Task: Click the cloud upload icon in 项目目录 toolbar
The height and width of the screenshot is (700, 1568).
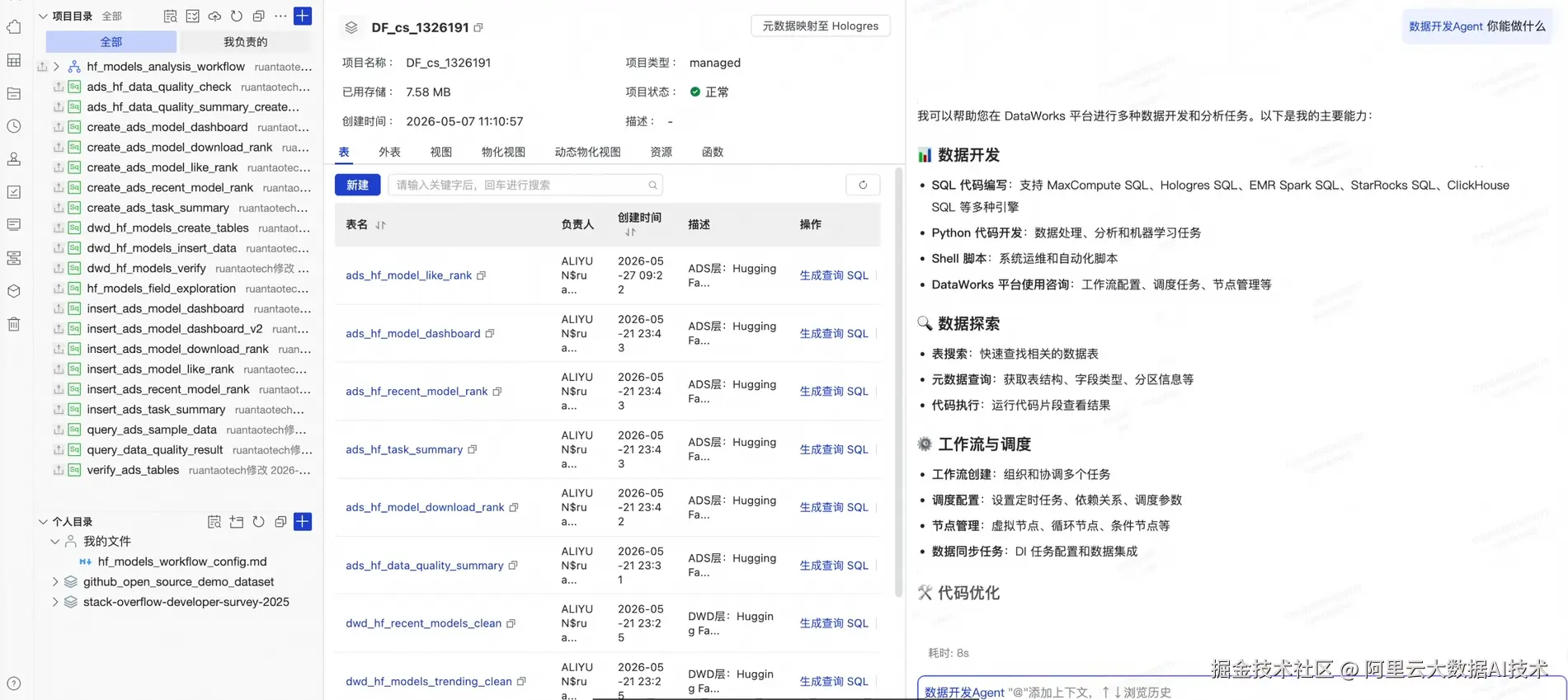Action: [x=214, y=16]
